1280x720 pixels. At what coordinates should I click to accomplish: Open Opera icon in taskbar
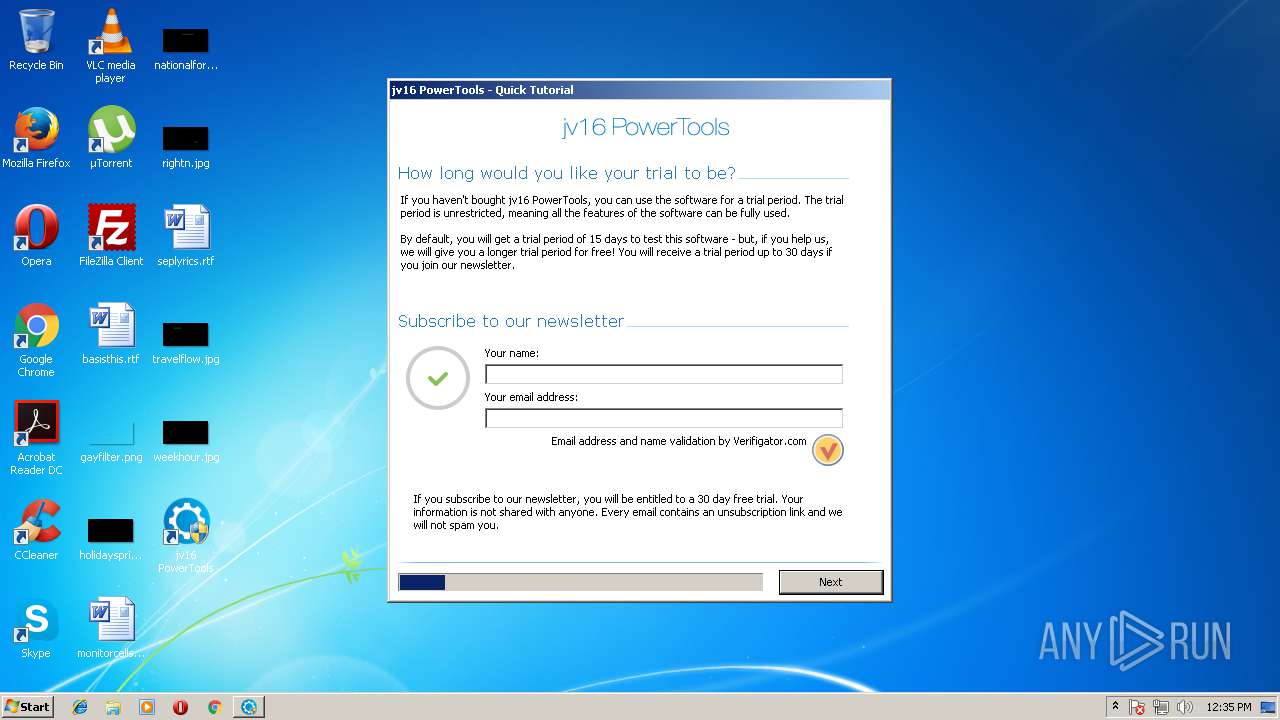(181, 707)
